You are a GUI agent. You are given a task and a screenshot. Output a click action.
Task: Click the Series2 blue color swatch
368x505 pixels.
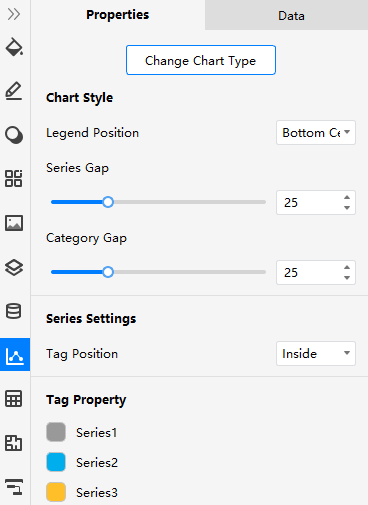(x=56, y=462)
